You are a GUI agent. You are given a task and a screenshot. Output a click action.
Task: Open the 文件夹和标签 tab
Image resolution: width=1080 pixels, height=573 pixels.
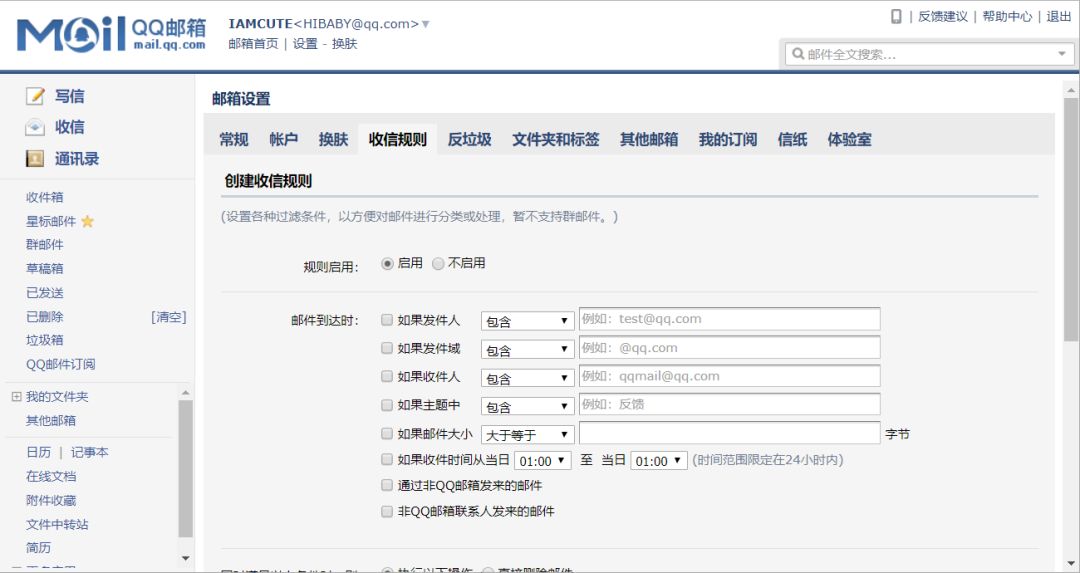click(555, 140)
